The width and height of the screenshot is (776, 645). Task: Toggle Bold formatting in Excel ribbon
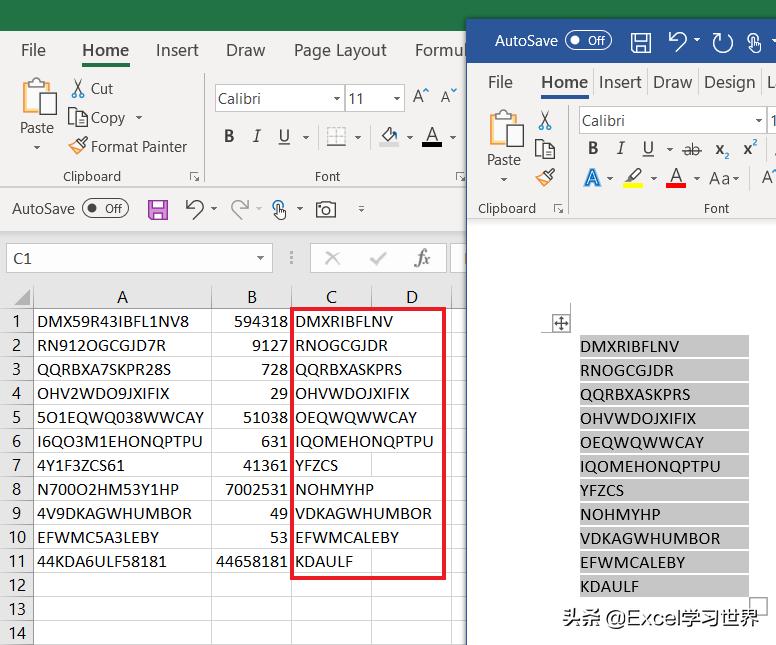tap(229, 136)
